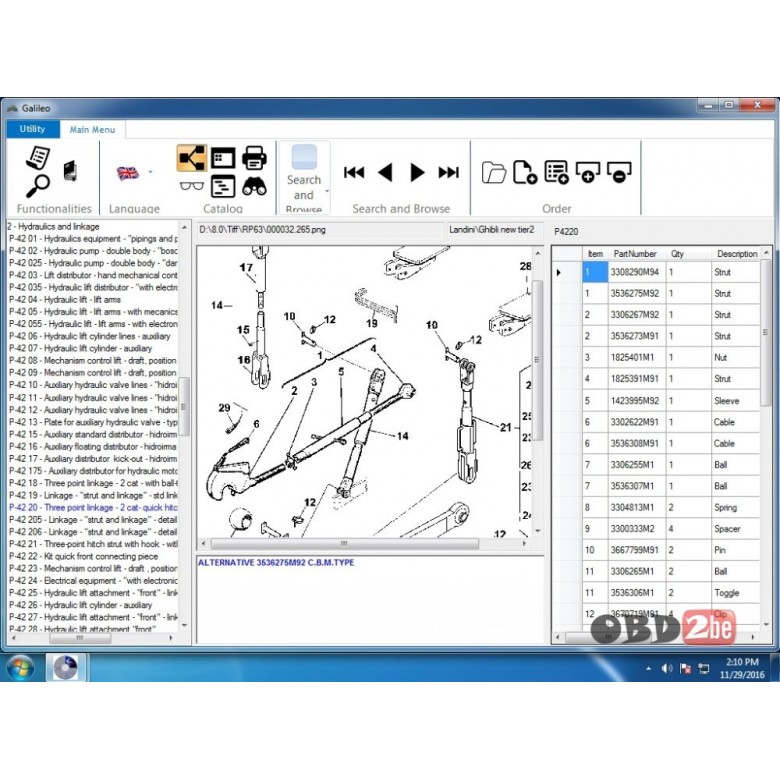Select part number 3308290M94 cell
Screen dimensions: 780x780
point(637,272)
